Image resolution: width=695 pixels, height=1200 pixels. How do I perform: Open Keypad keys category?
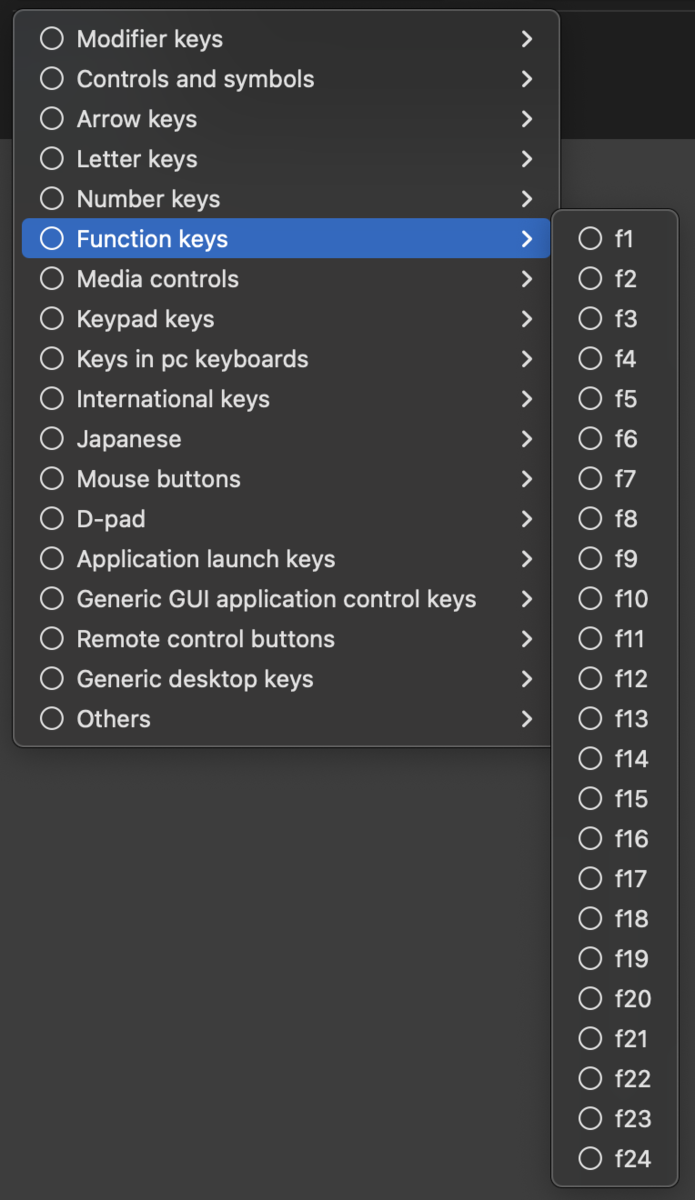coord(286,319)
